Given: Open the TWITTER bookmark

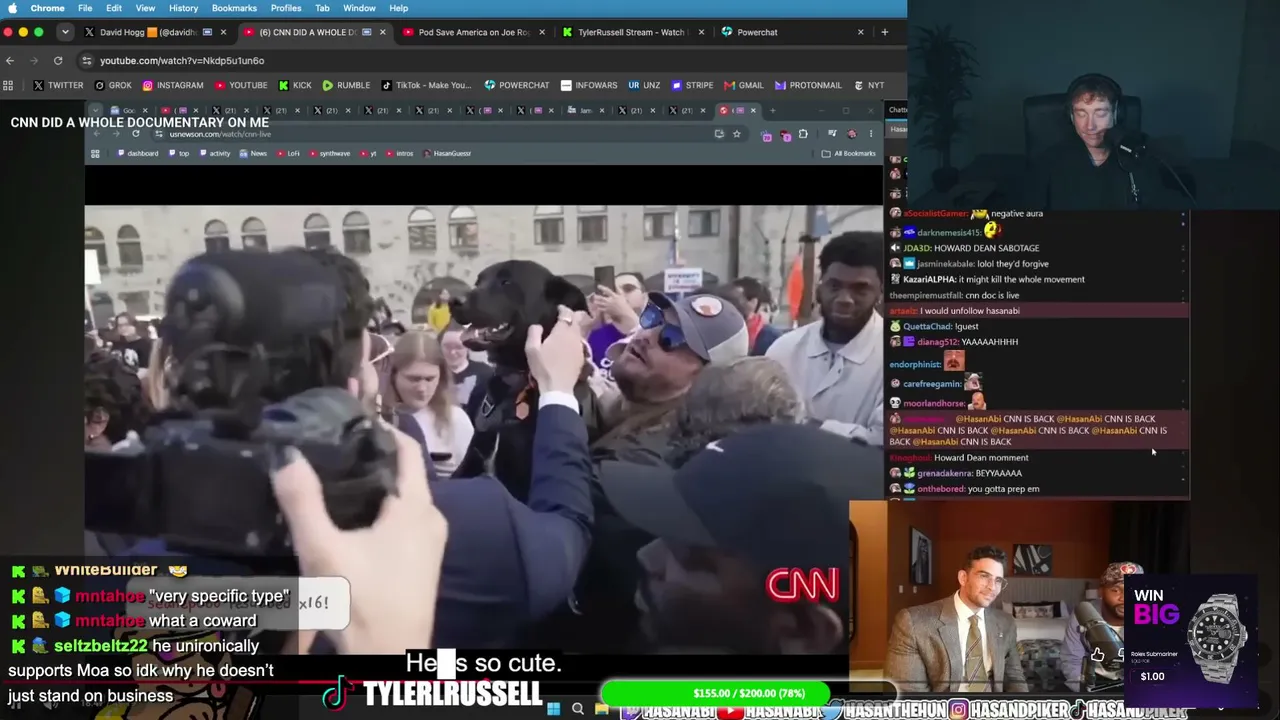Looking at the screenshot, I should 58,85.
